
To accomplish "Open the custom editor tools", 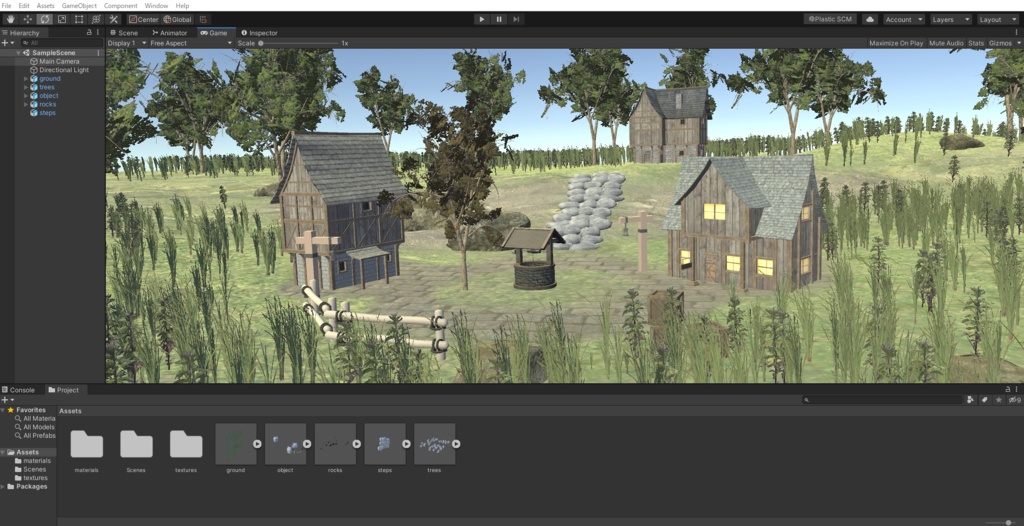I will pos(113,20).
